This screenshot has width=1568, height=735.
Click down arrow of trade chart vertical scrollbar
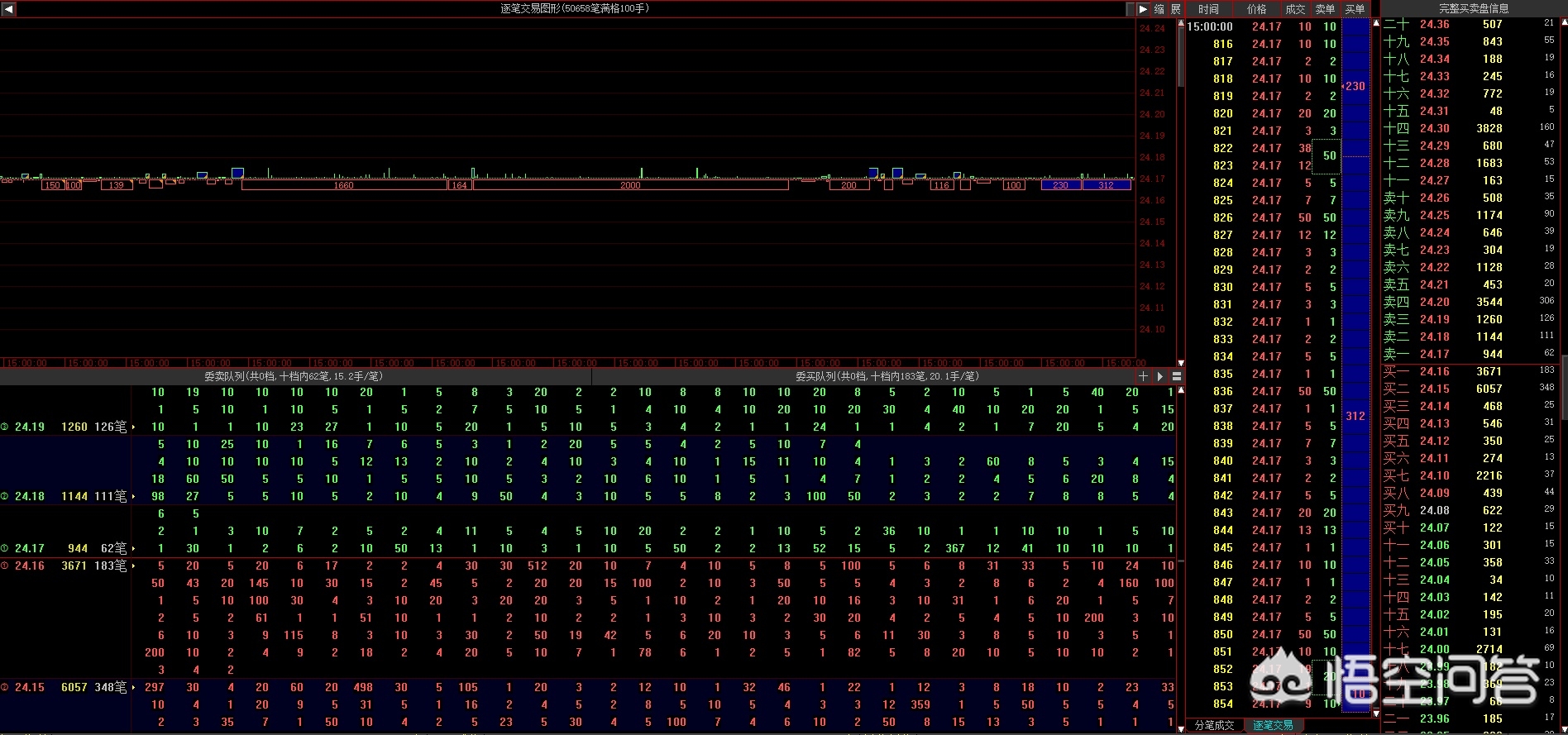click(x=1181, y=363)
